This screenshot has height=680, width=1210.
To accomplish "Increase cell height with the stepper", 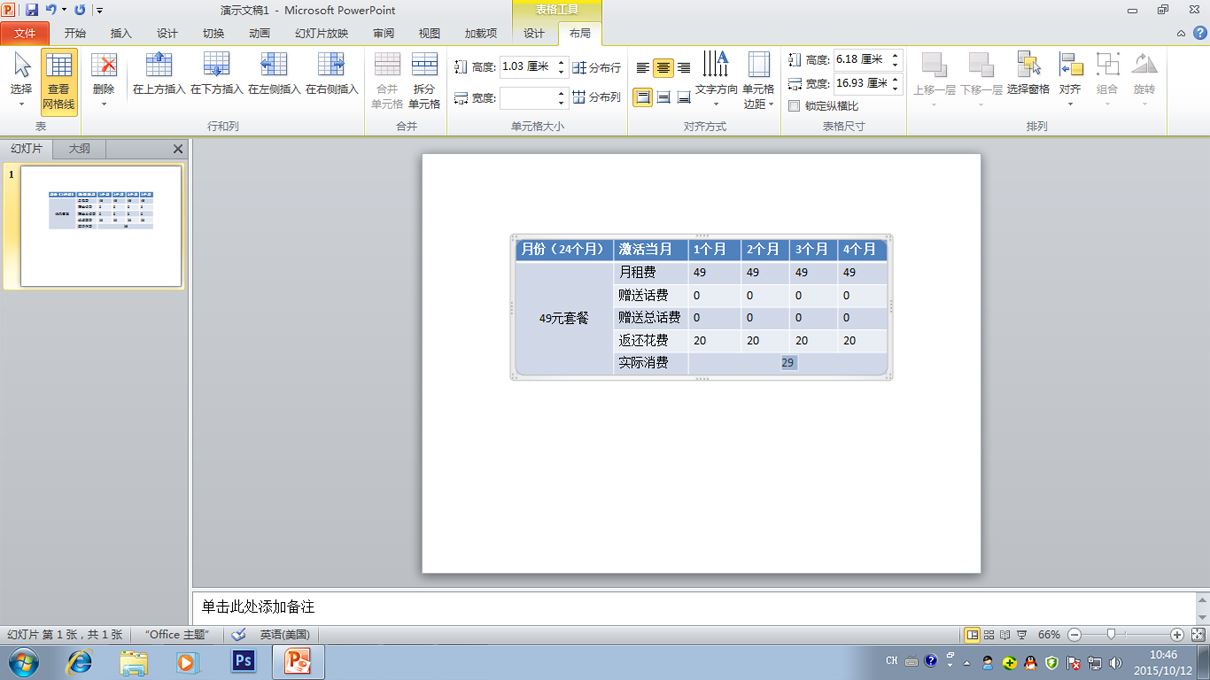I will (561, 63).
